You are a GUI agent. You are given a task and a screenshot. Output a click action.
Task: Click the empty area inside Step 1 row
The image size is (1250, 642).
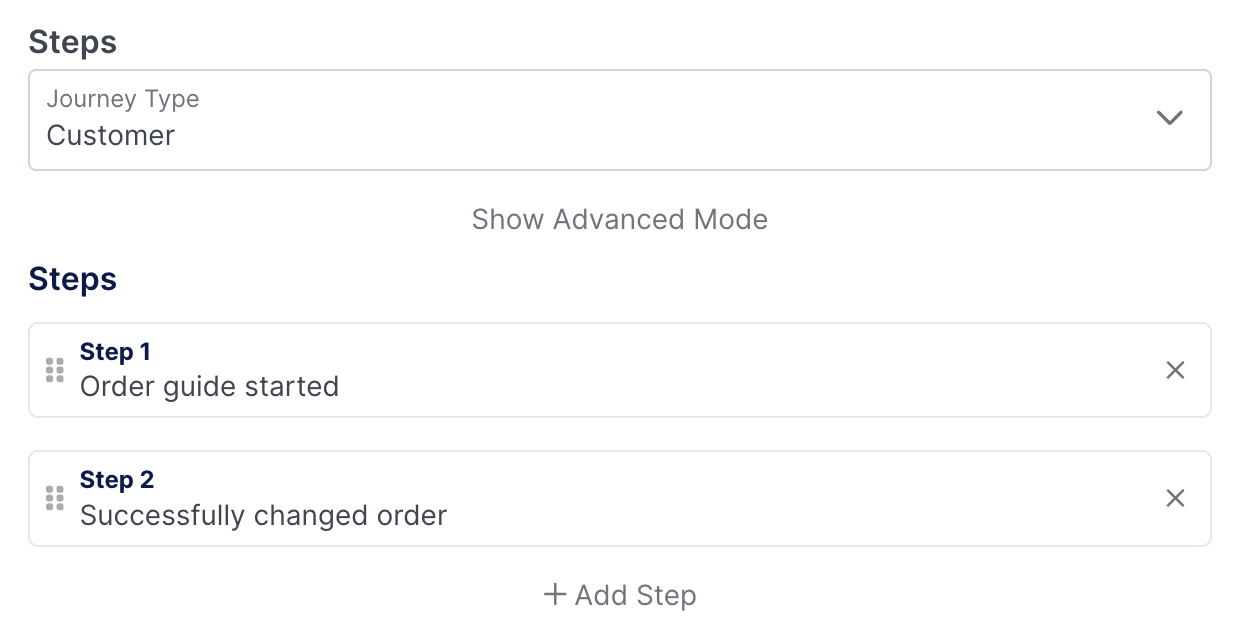pos(750,370)
